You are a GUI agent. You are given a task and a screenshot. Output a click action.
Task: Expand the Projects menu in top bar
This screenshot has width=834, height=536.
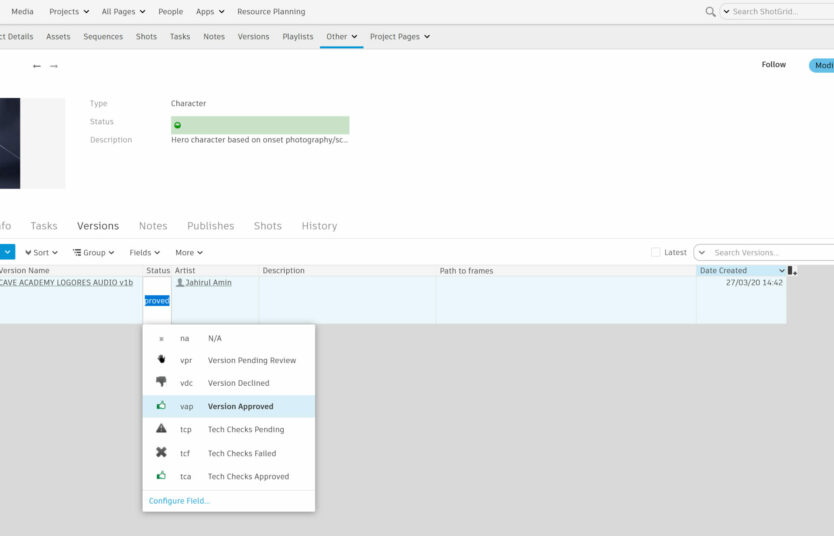[x=69, y=12]
